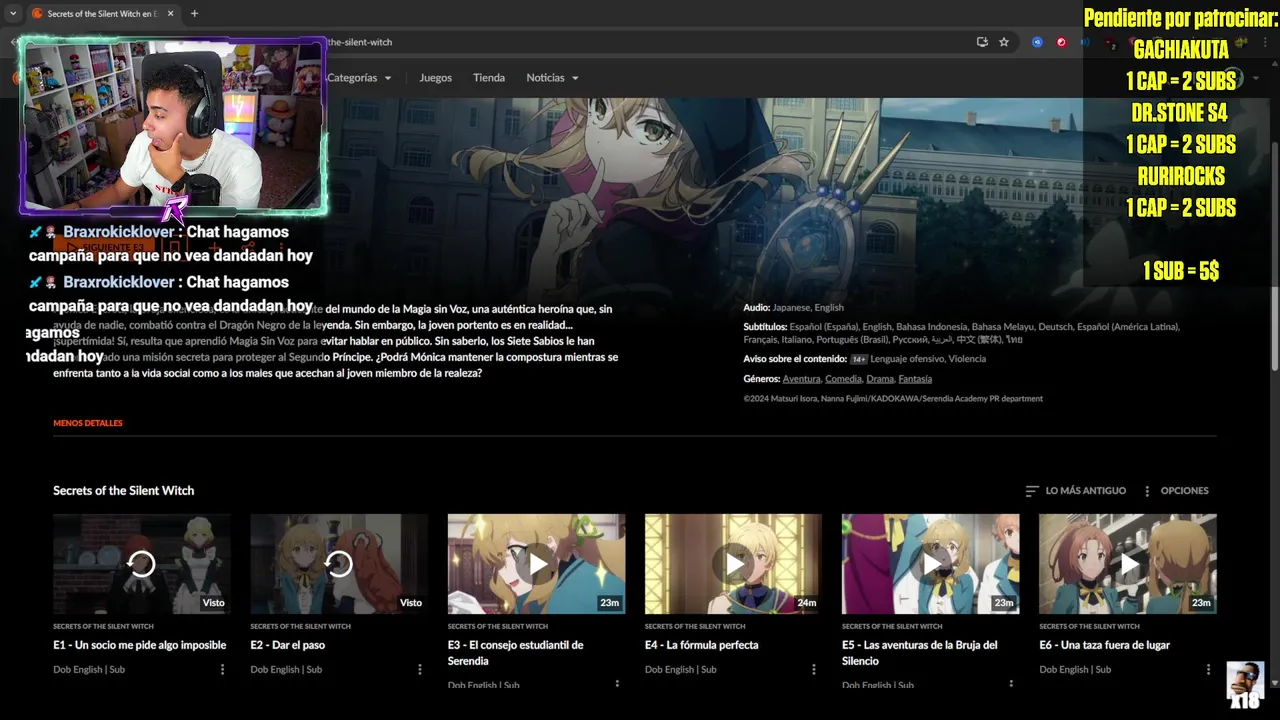
Task: Open the tab search dropdown arrow
Action: point(12,13)
